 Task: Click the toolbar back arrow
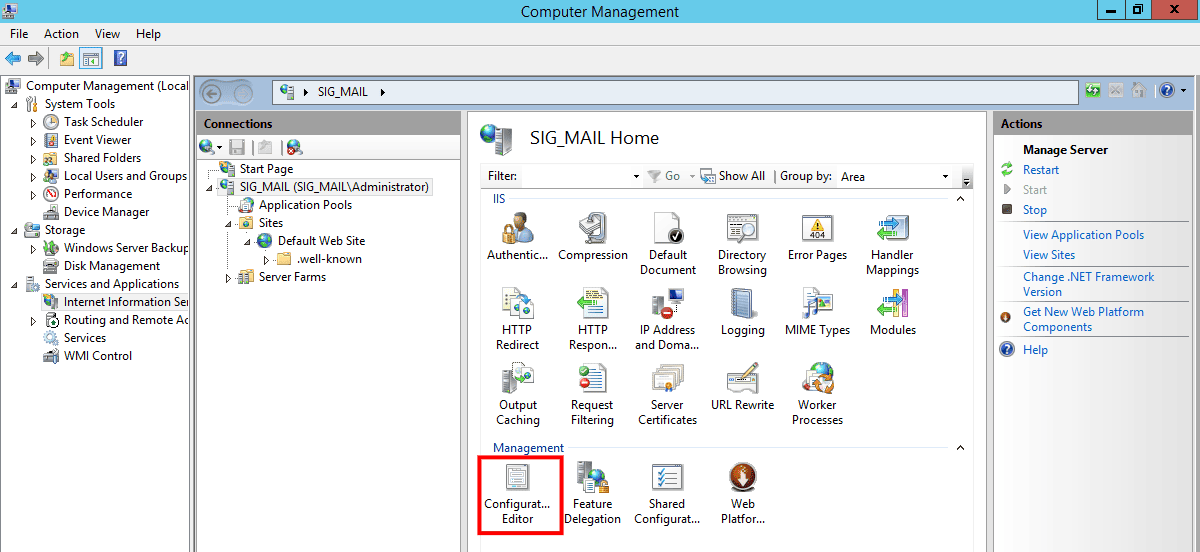point(13,58)
